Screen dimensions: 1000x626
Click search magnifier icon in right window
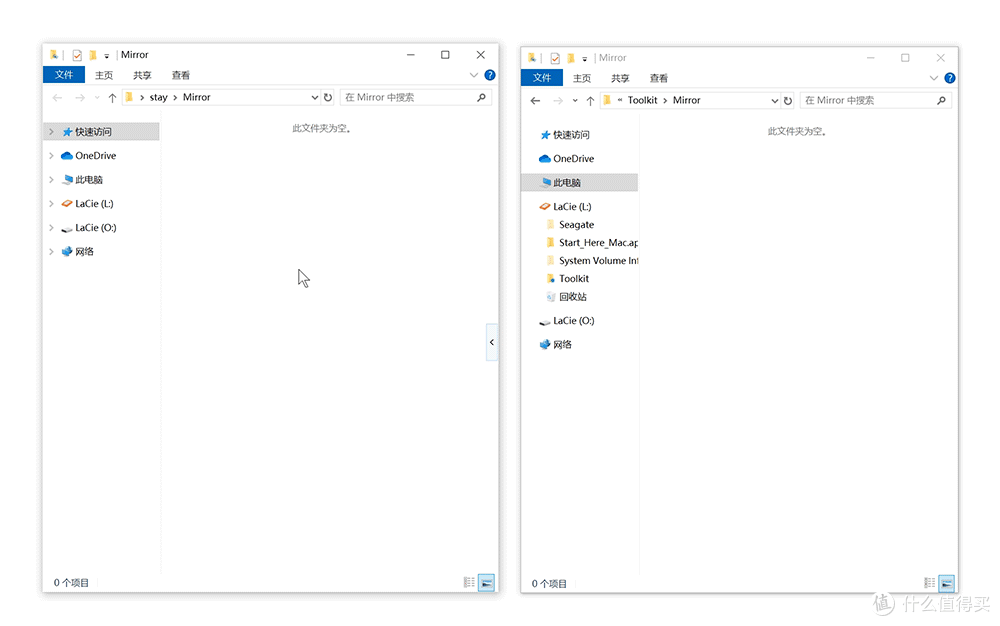[x=941, y=101]
